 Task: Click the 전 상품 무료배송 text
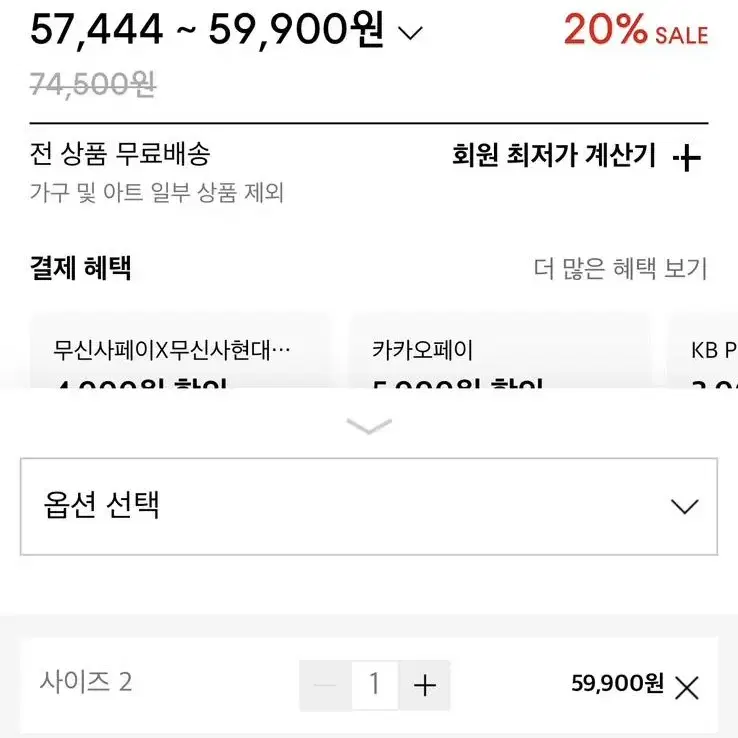click(120, 153)
